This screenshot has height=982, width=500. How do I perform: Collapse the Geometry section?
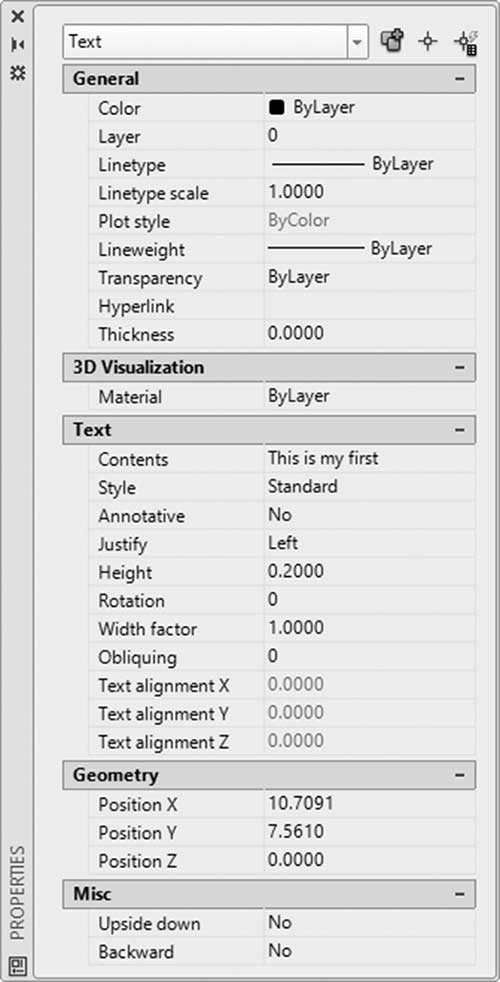461,775
